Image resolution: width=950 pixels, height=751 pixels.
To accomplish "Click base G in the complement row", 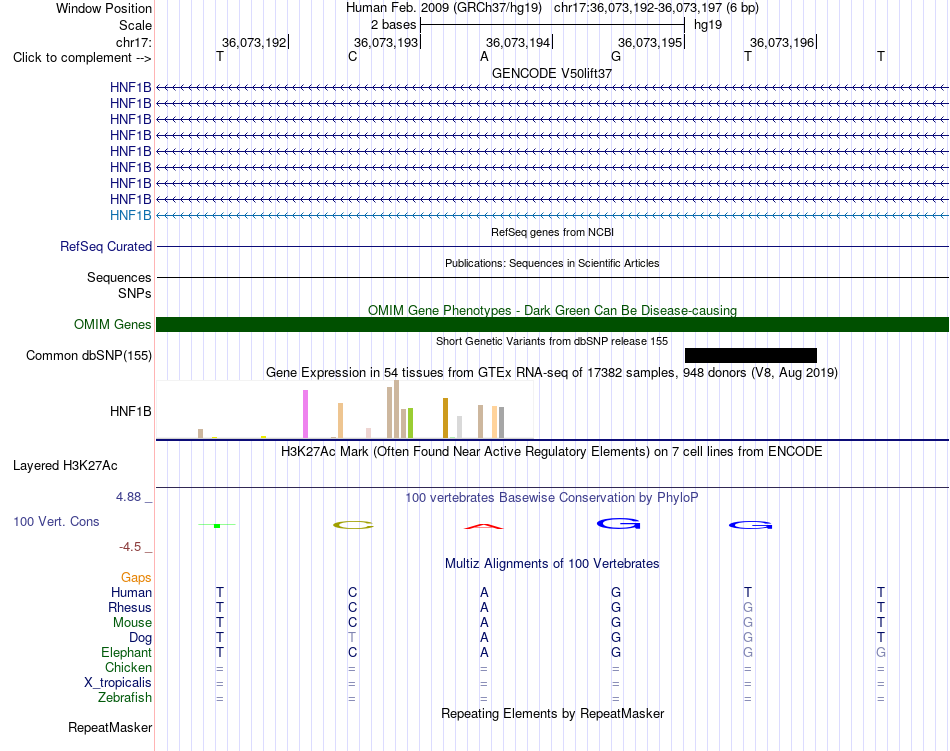I will coord(616,56).
